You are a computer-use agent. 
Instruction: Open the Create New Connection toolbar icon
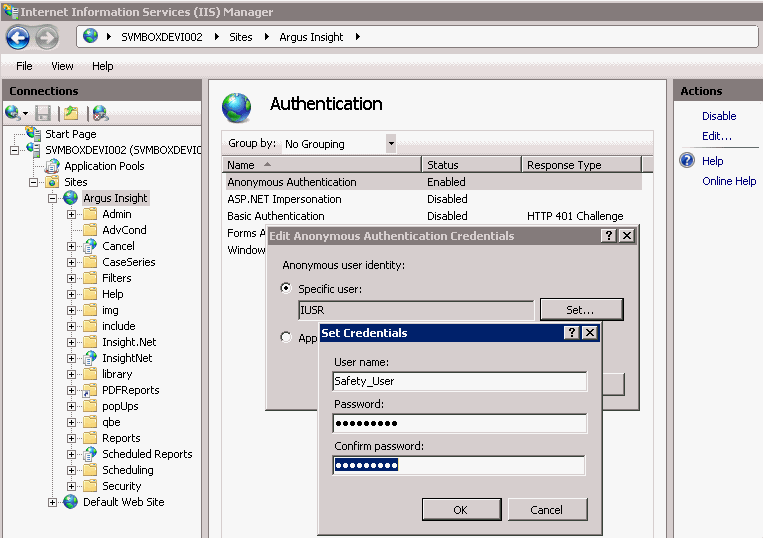pyautogui.click(x=14, y=113)
